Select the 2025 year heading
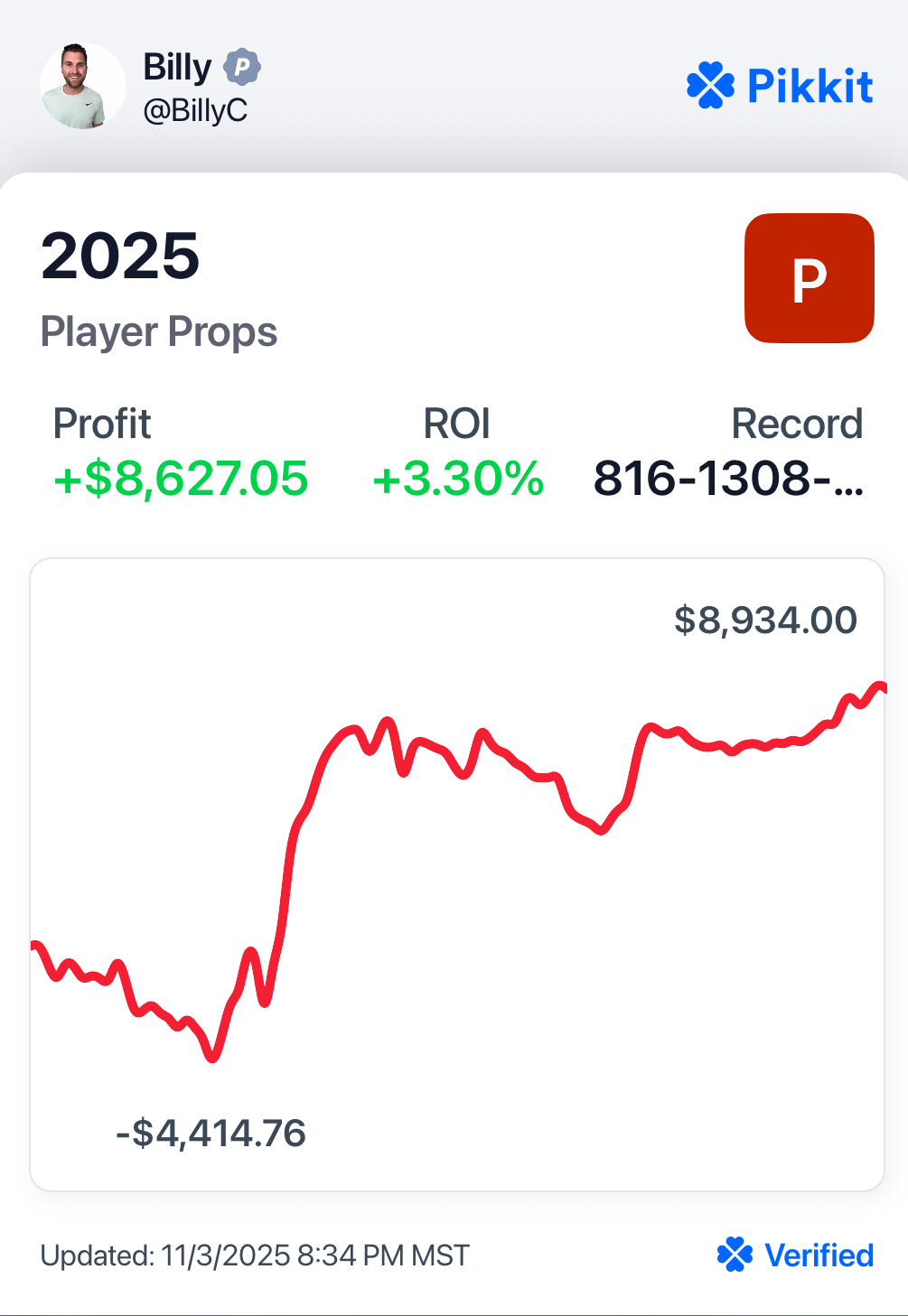Image resolution: width=908 pixels, height=1316 pixels. (x=120, y=256)
